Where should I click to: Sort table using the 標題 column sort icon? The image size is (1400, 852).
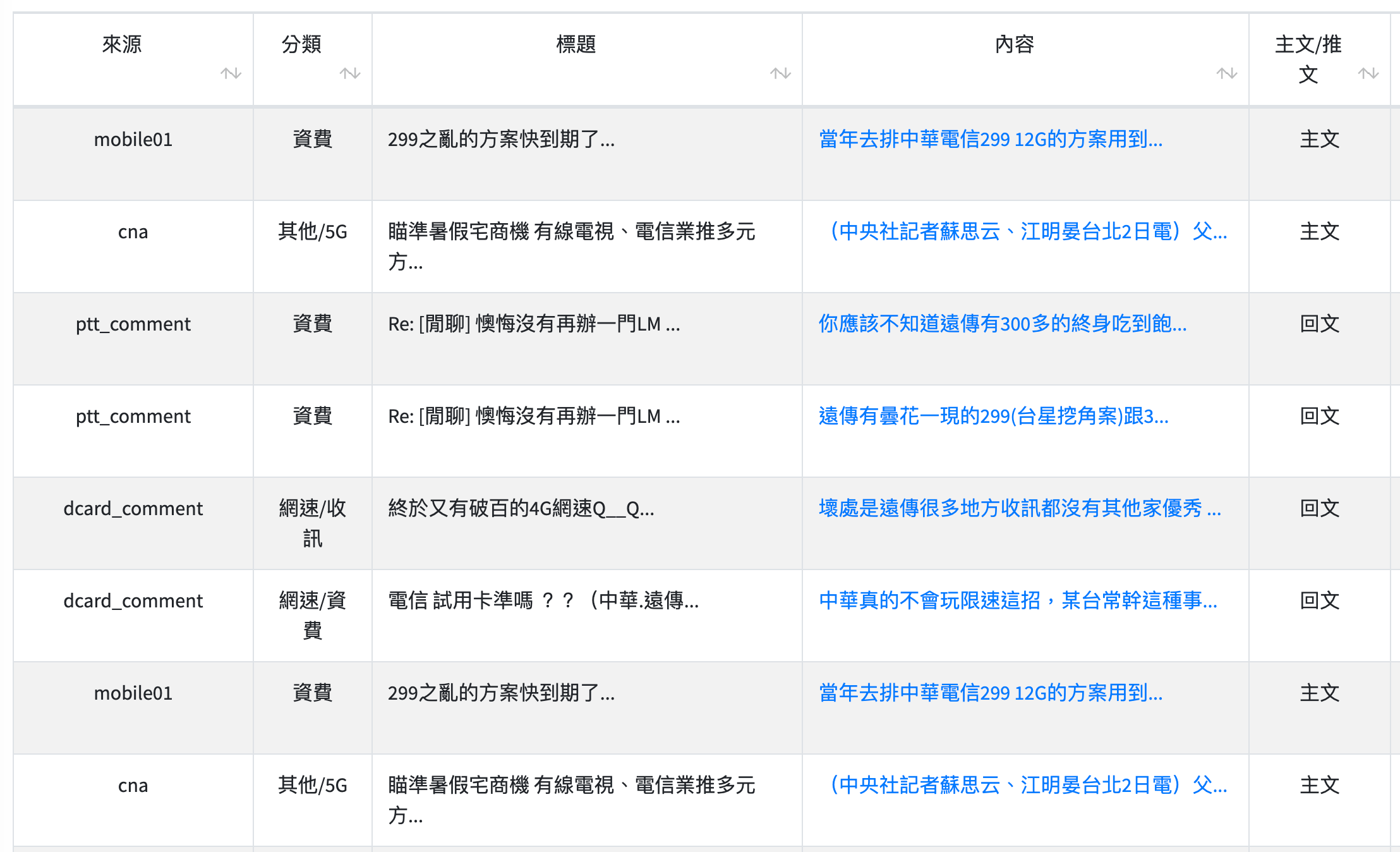[780, 73]
